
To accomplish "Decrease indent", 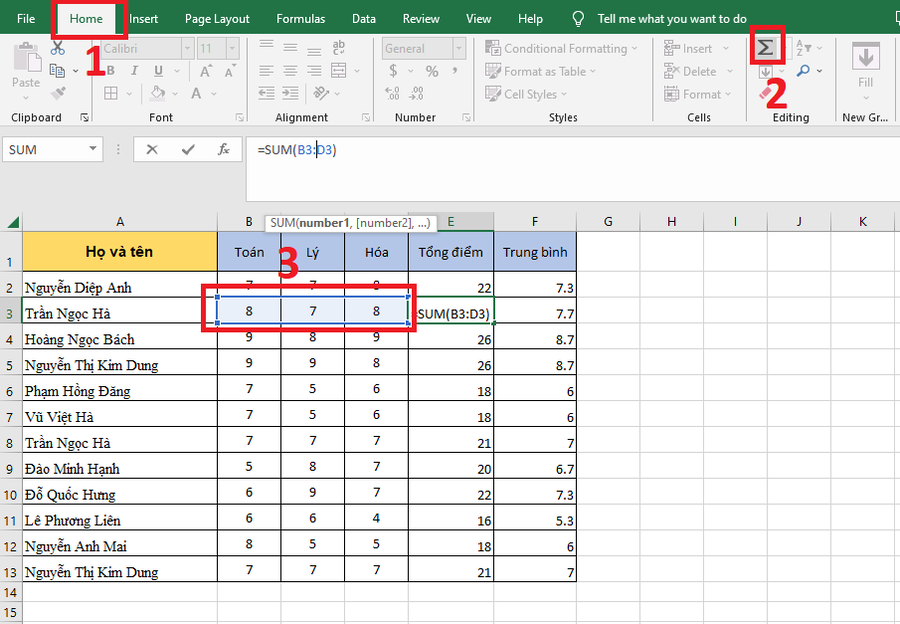I will [266, 93].
